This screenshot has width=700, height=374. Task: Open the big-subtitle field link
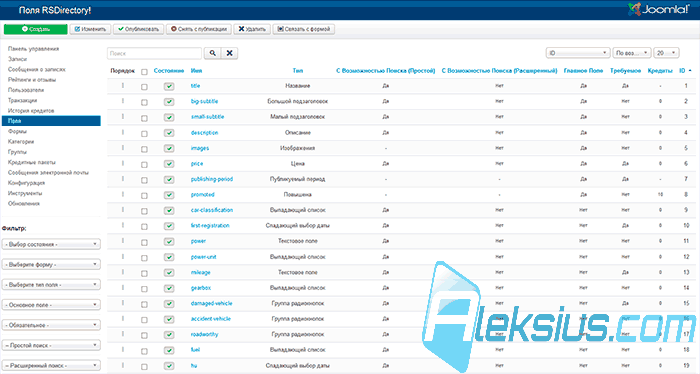pyautogui.click(x=204, y=101)
